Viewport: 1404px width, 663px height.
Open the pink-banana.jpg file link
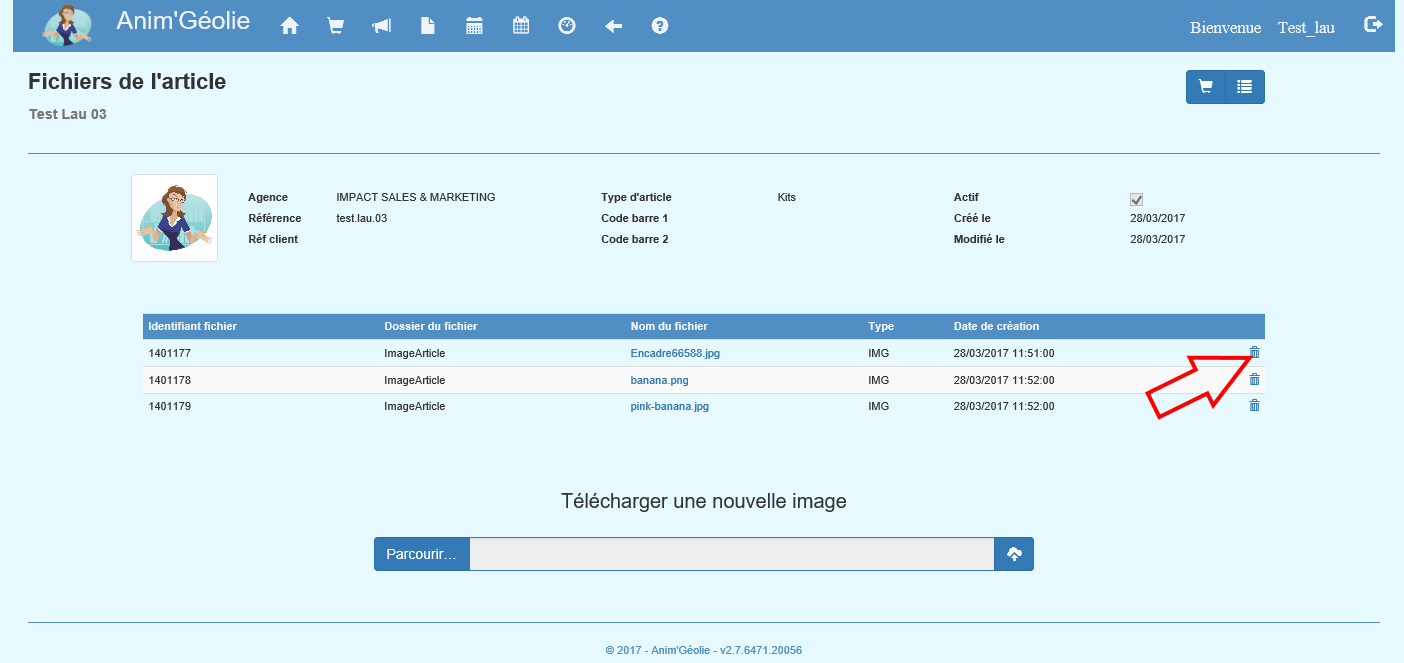coord(669,407)
